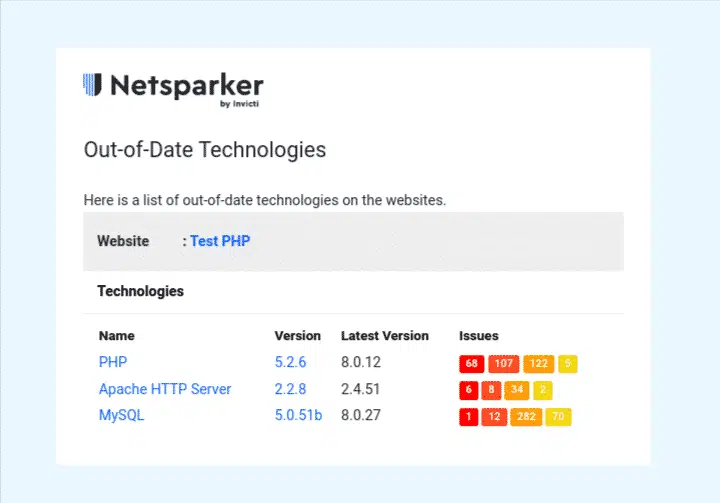Image resolution: width=720 pixels, height=503 pixels.
Task: Open the Test PHP website link
Action: click(220, 241)
